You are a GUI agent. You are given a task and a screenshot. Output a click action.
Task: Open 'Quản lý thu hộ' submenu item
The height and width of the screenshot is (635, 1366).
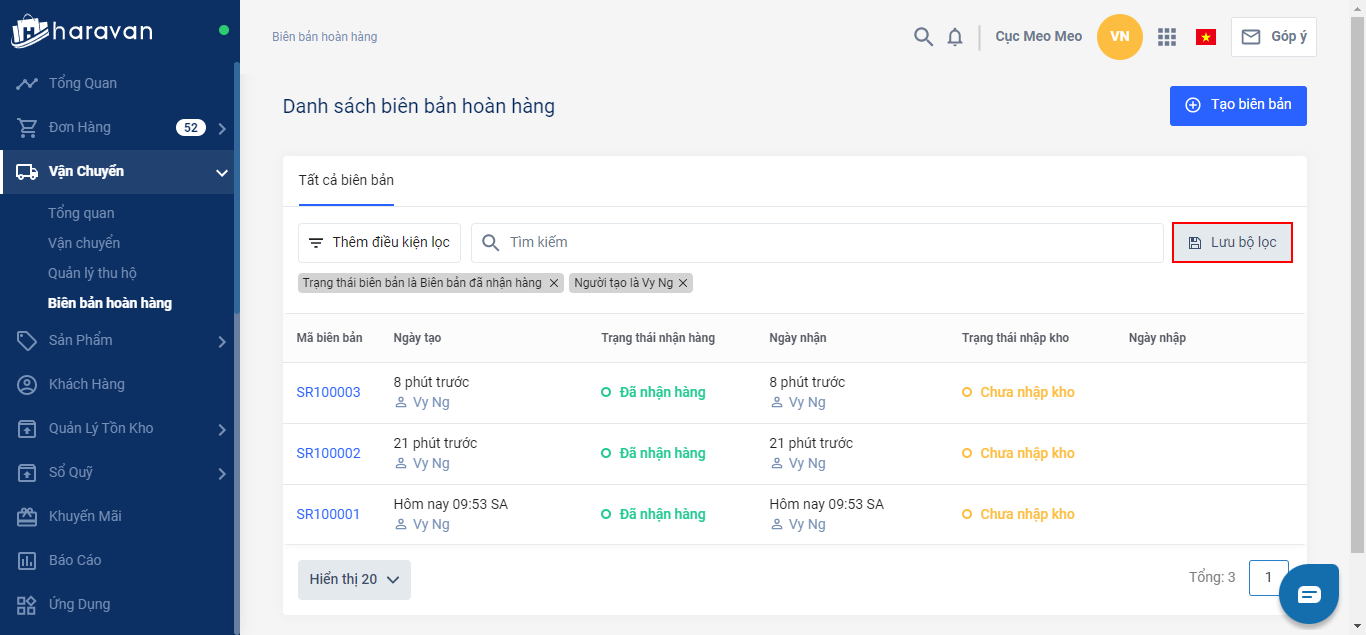pyautogui.click(x=92, y=273)
